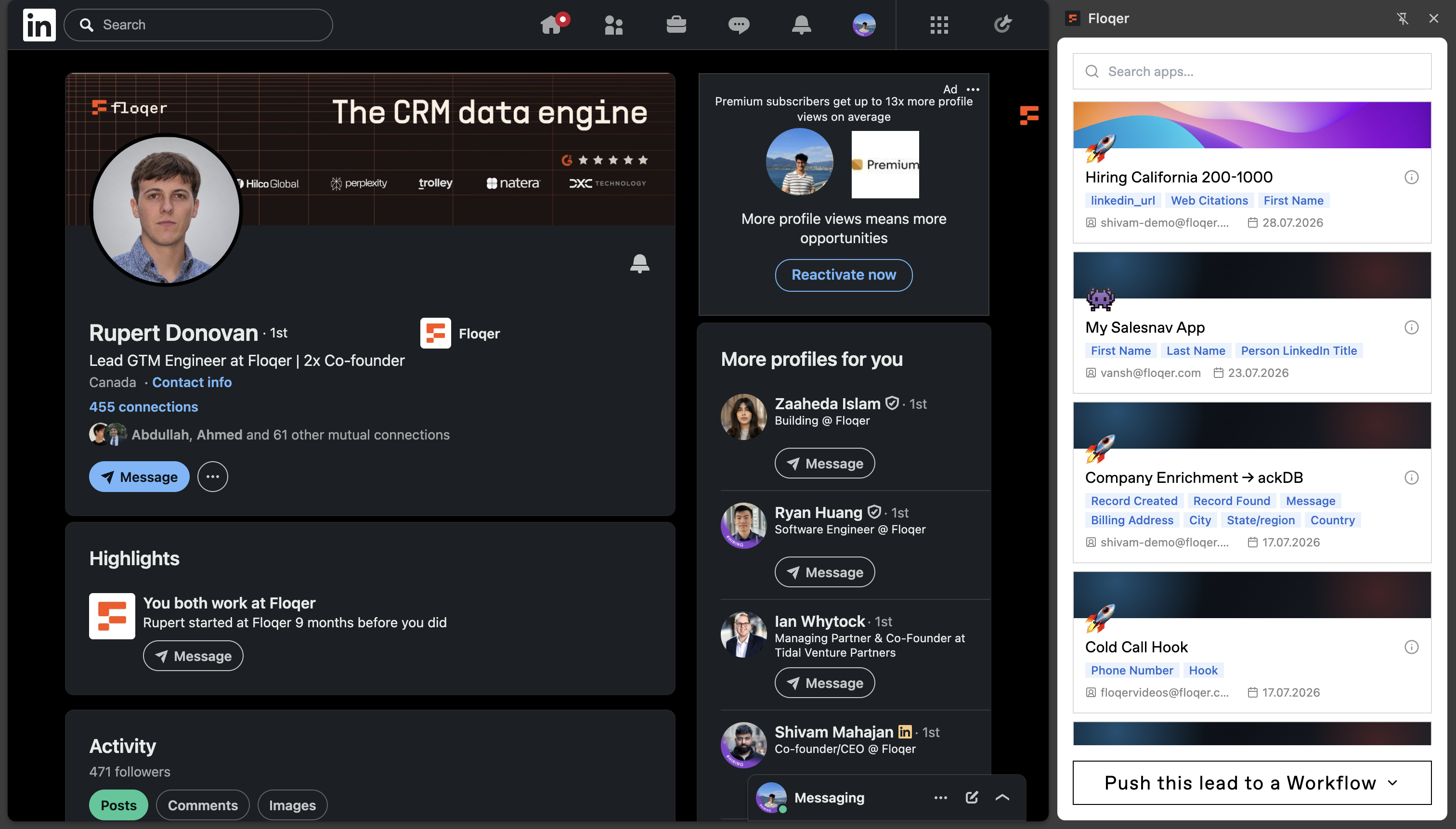The image size is (1456, 829).
Task: Show info for Hiring California 200-1000
Action: click(x=1411, y=177)
